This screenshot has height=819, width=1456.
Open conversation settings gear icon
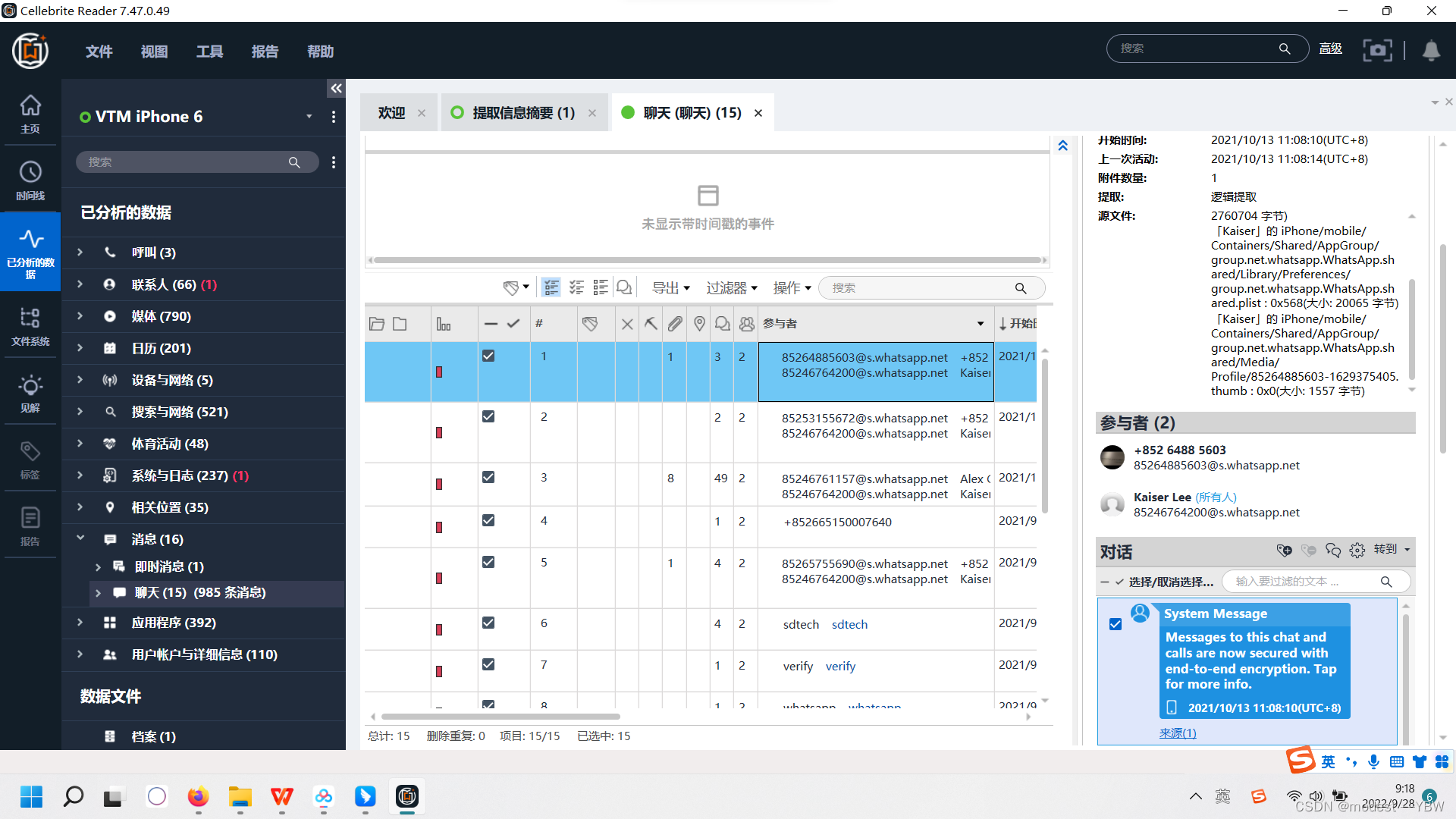(1357, 550)
